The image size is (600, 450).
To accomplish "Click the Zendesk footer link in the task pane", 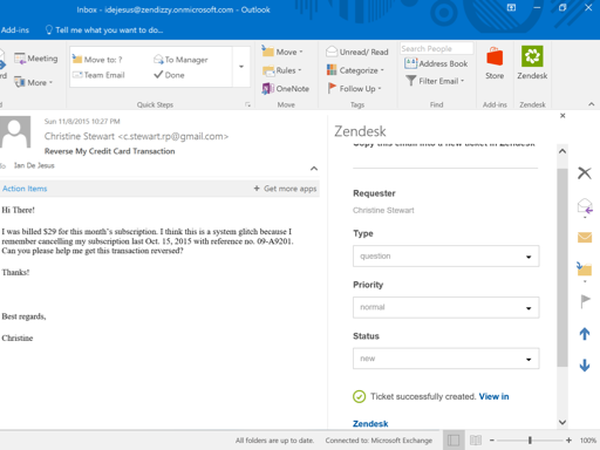I will point(370,424).
